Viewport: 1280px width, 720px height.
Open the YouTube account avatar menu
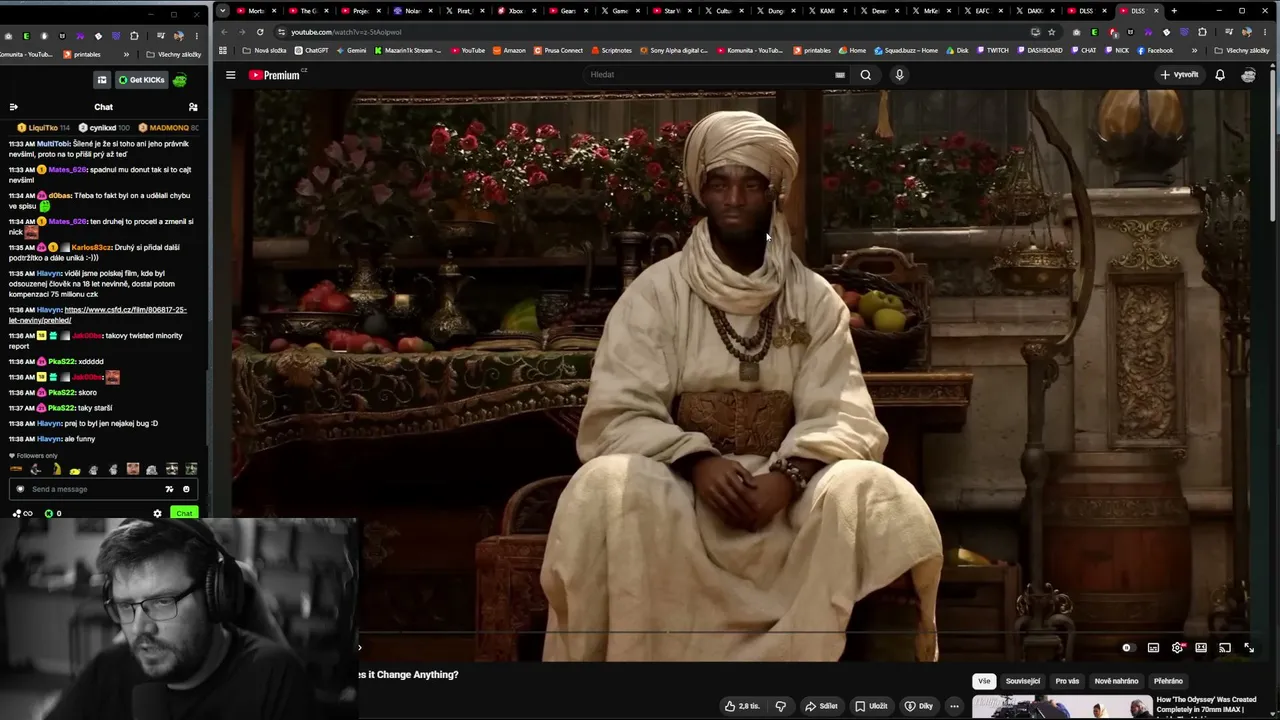click(x=1248, y=75)
